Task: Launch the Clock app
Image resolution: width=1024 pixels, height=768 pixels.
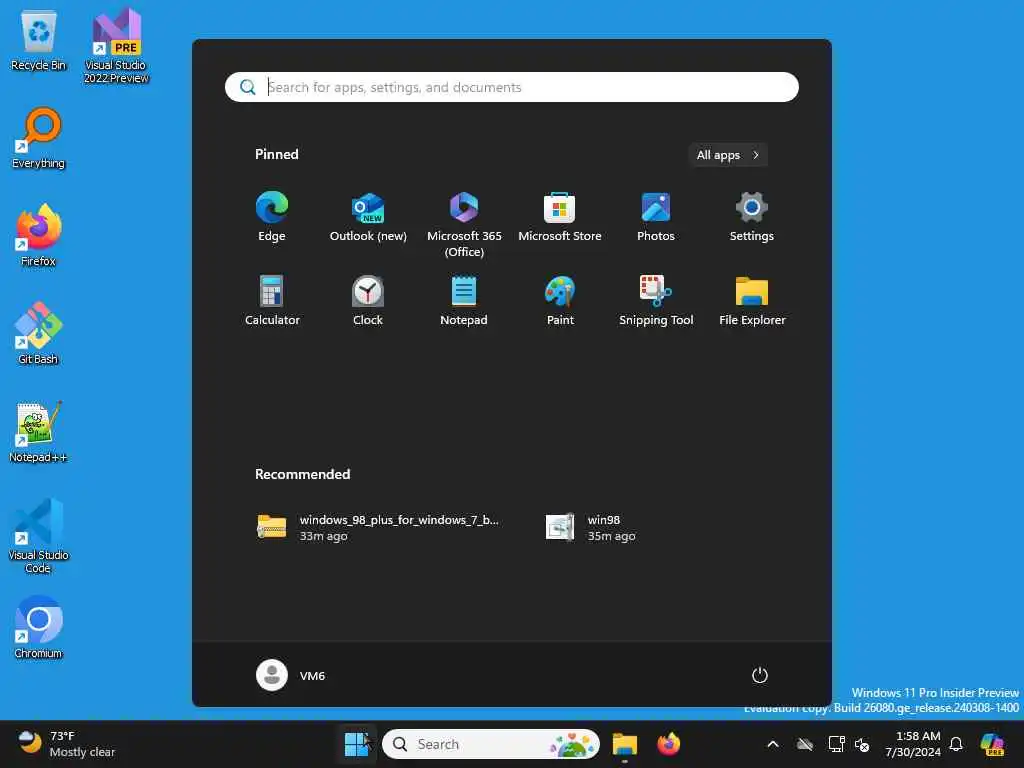Action: coord(368,301)
